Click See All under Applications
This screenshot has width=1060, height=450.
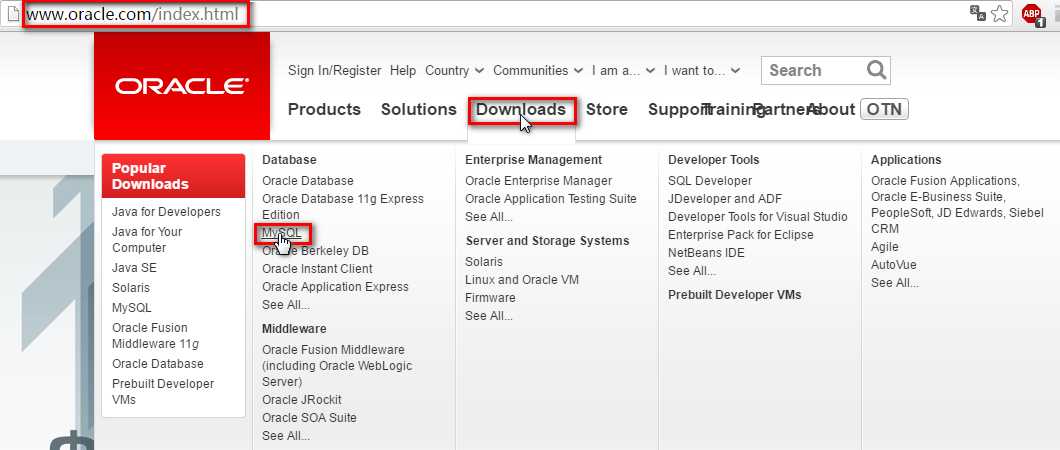click(x=894, y=283)
